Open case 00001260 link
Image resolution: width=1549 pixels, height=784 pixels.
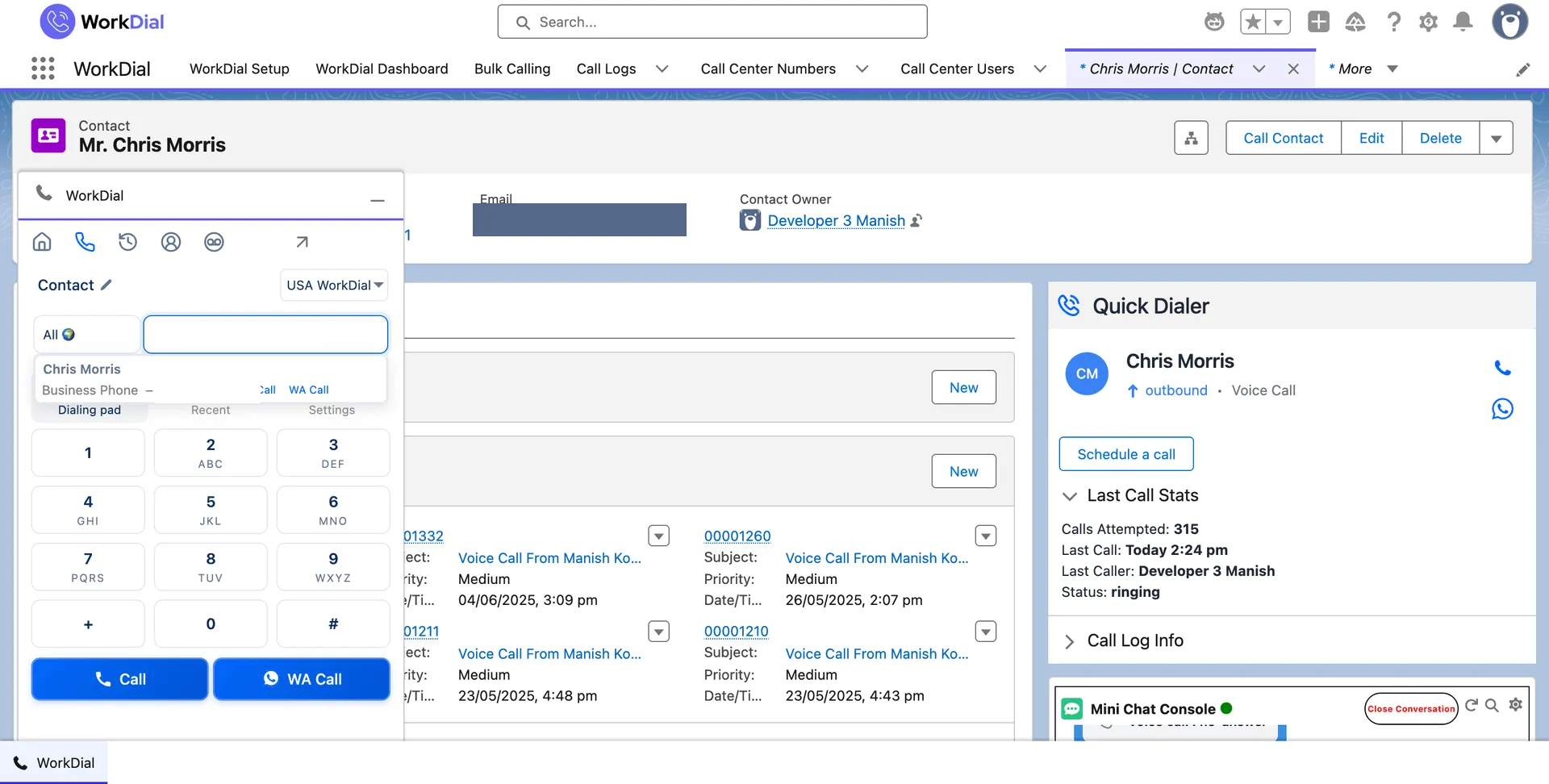[737, 536]
